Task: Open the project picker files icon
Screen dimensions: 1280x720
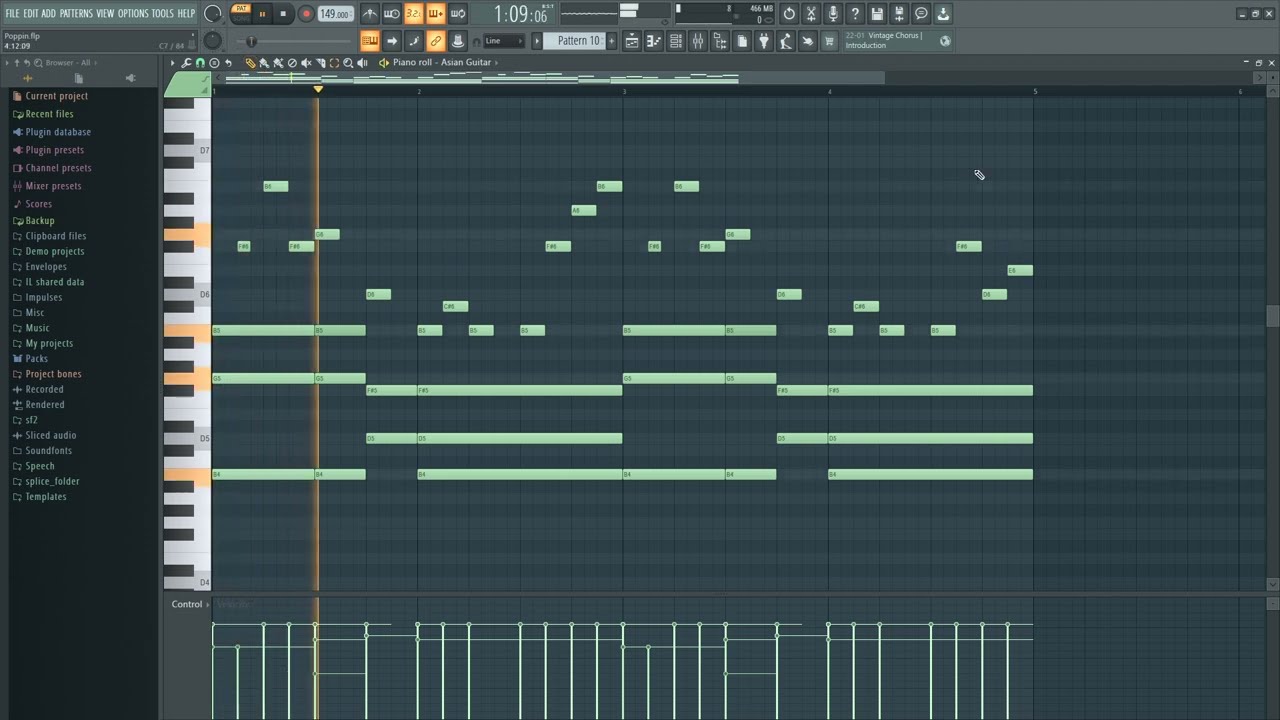Action: click(741, 41)
